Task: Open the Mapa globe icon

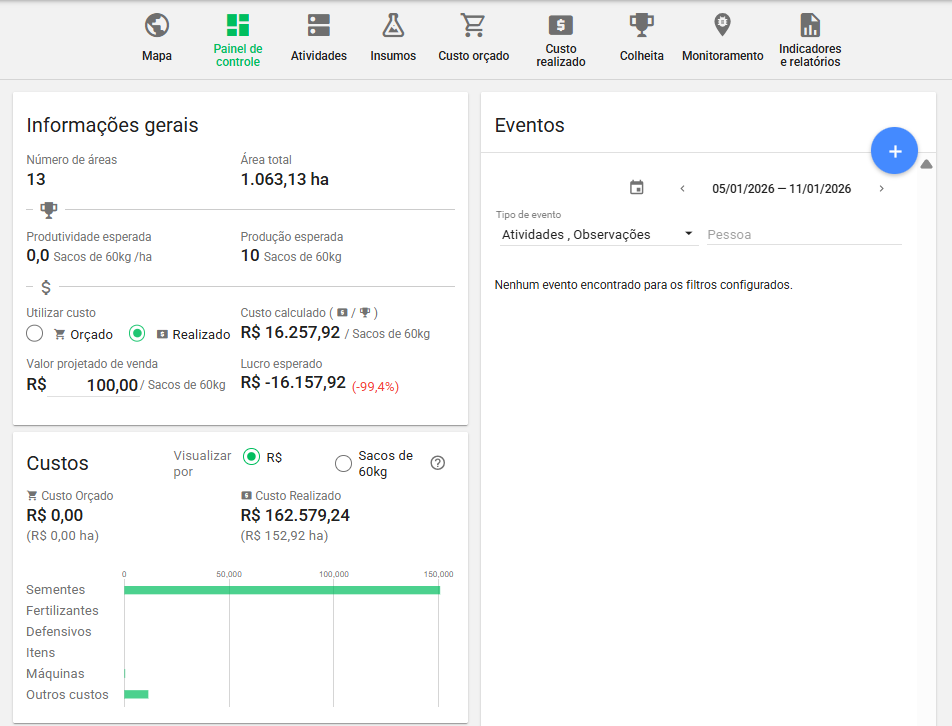Action: [x=156, y=26]
